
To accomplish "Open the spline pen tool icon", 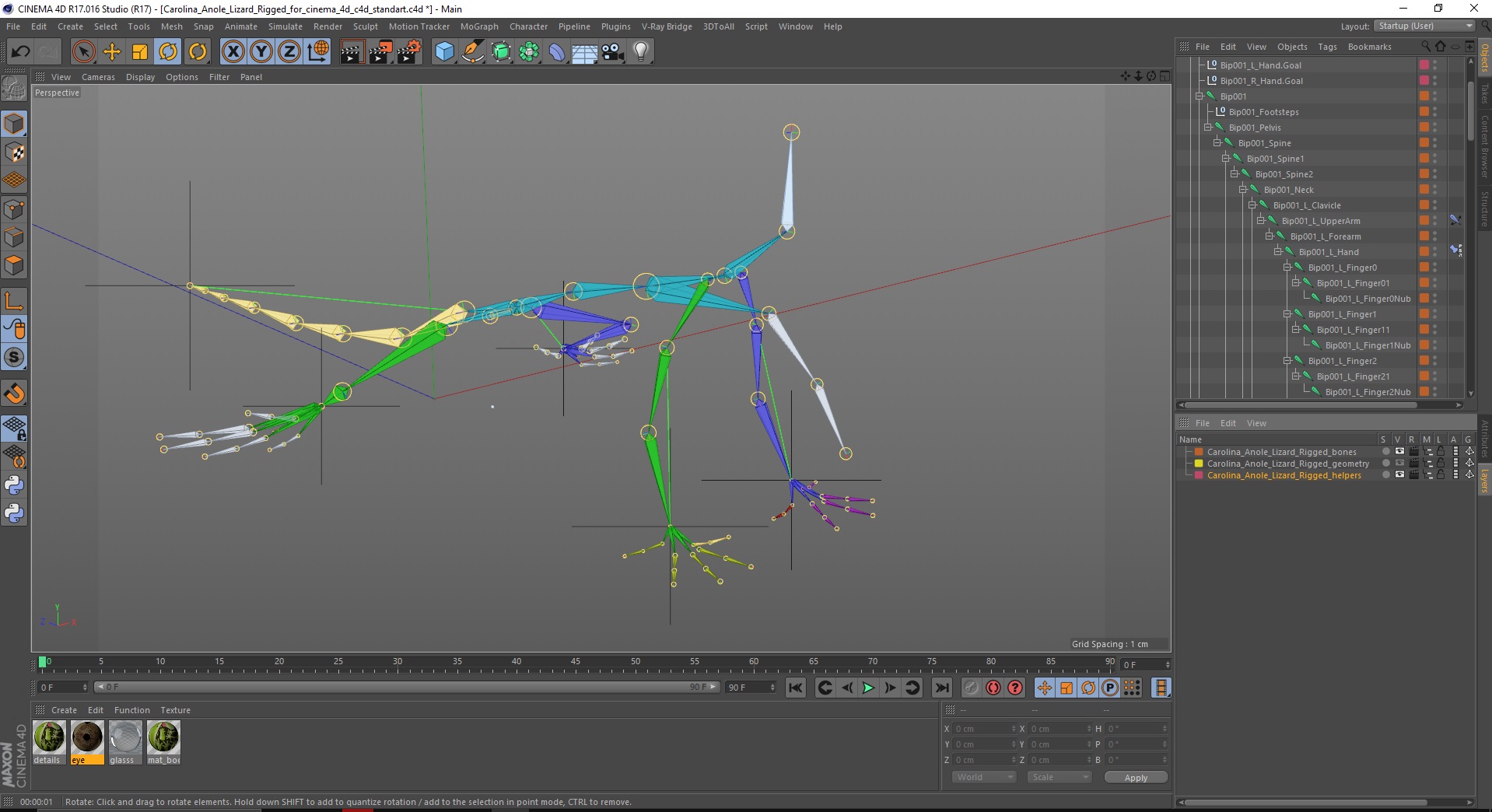I will 473,52.
